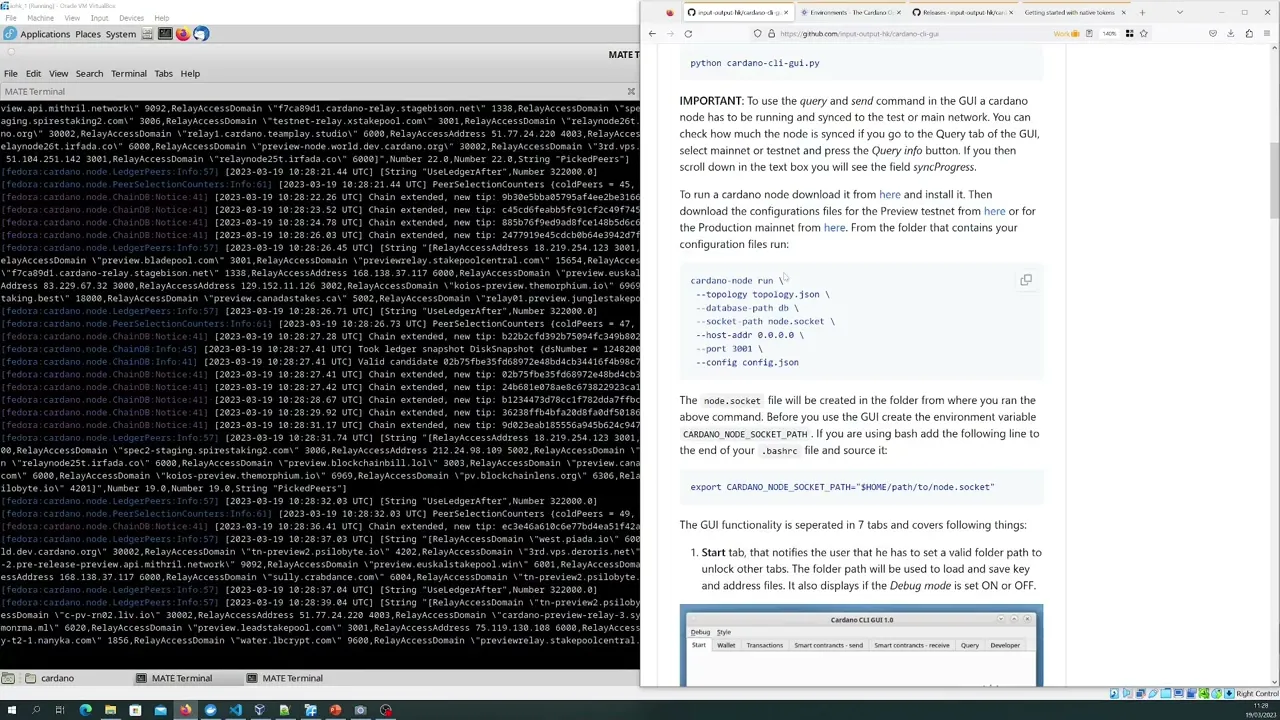Image resolution: width=1280 pixels, height=720 pixels.
Task: Bookmark this page with the star icon
Action: pyautogui.click(x=1144, y=33)
